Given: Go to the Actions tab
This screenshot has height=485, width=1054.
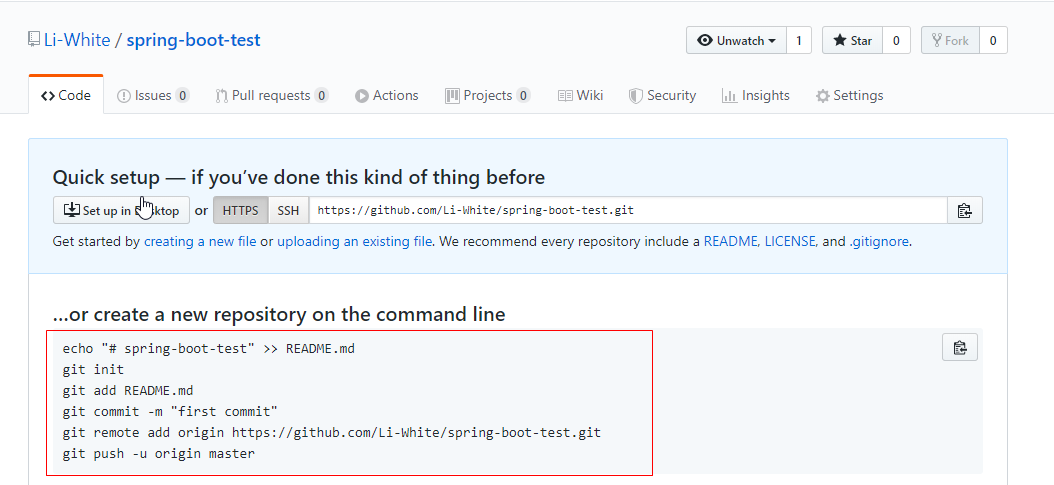Looking at the screenshot, I should click(x=386, y=96).
